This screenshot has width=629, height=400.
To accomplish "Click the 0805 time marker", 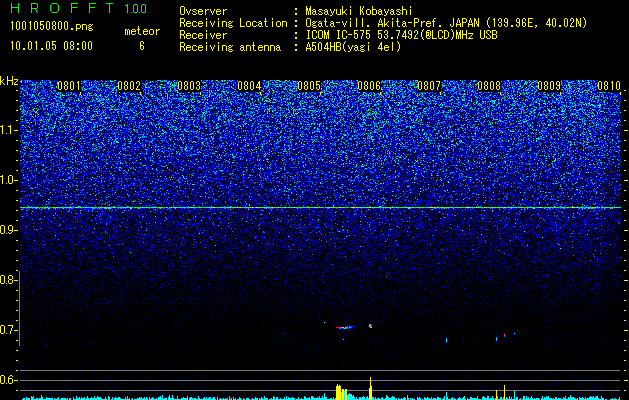I will point(309,86).
